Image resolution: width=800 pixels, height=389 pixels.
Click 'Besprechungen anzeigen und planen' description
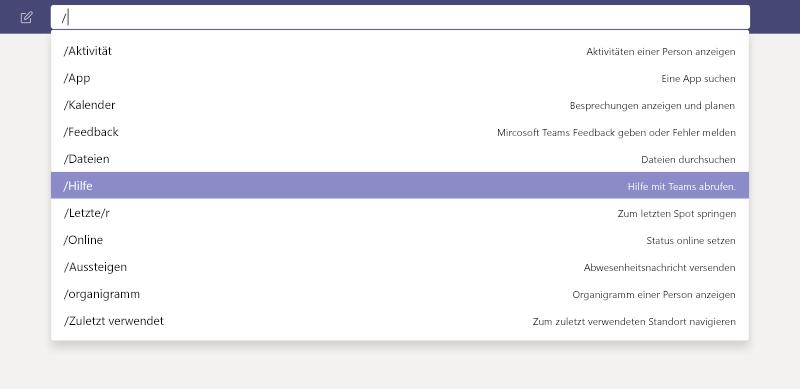point(652,106)
